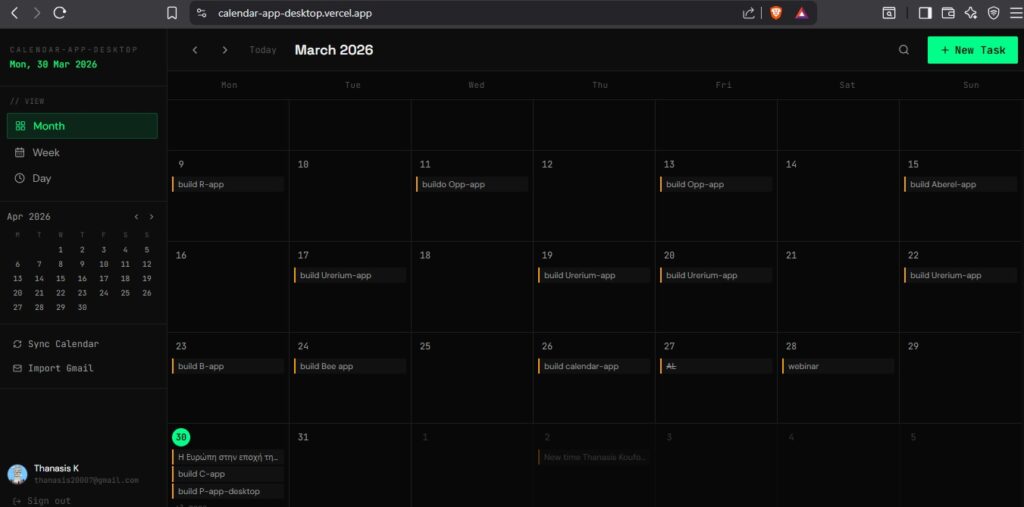This screenshot has height=507, width=1024.
Task: Click the share page icon in address bar
Action: click(x=748, y=13)
